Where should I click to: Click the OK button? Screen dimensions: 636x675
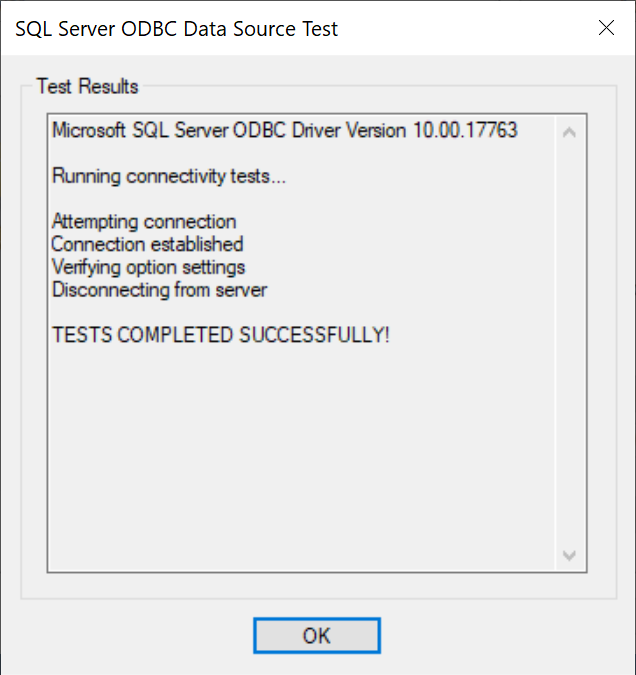316,636
